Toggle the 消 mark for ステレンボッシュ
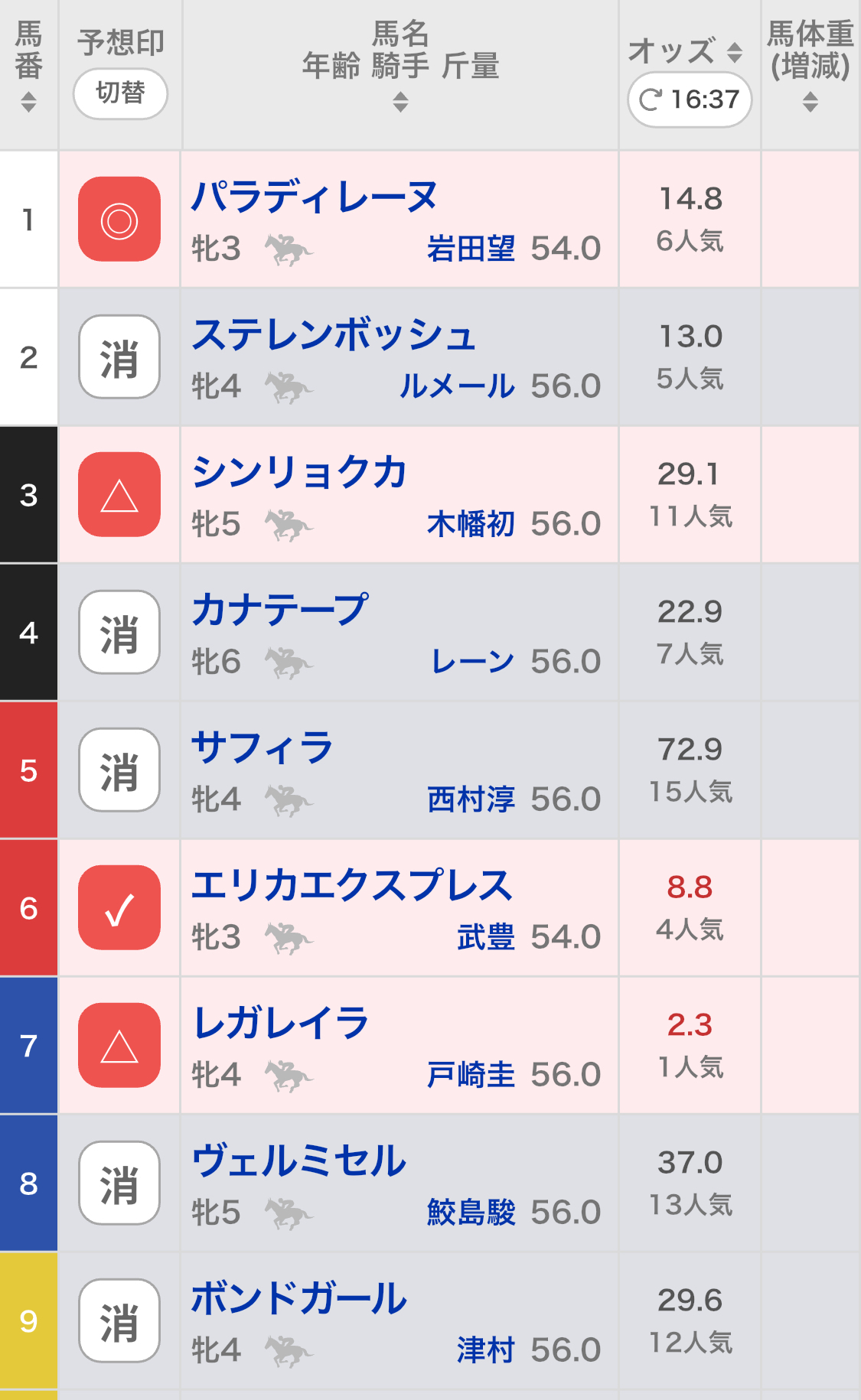861x1400 pixels. [119, 357]
